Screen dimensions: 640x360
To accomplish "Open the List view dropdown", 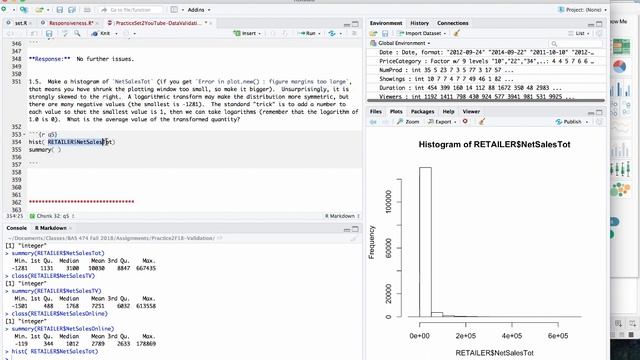I will (x=578, y=33).
